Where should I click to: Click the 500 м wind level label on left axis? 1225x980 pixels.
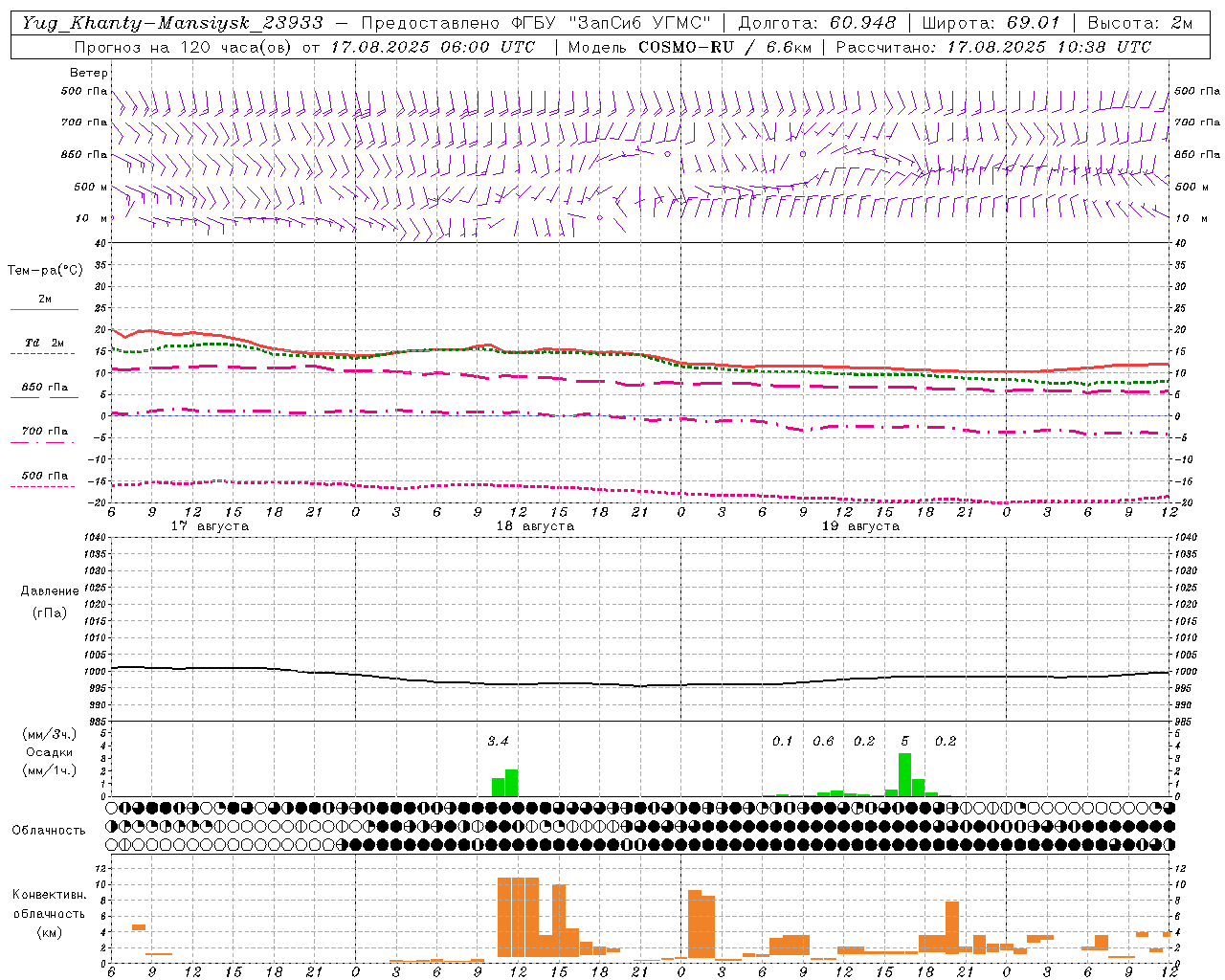coord(91,187)
